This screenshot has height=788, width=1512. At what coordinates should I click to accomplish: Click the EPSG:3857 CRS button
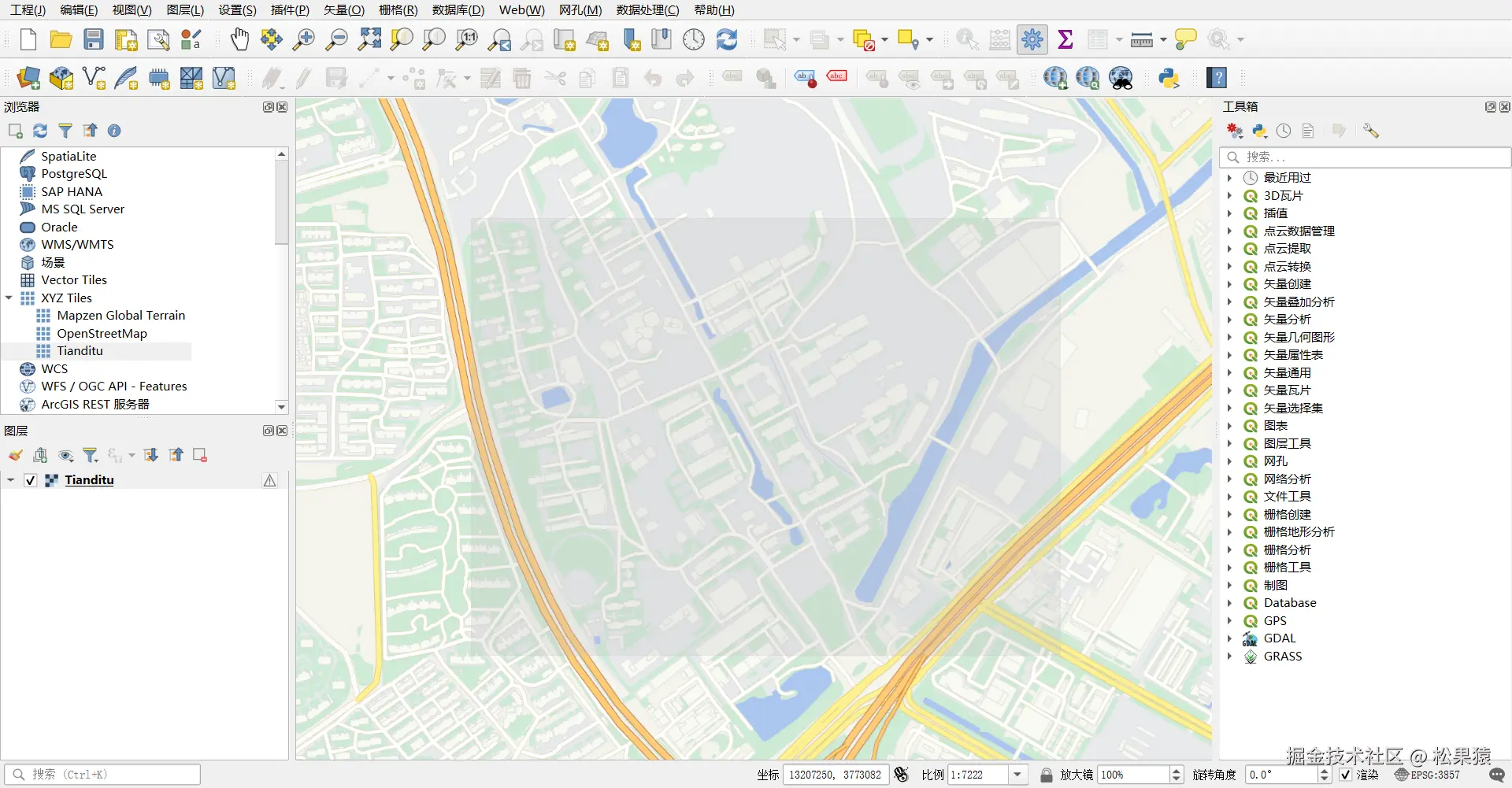(1427, 775)
